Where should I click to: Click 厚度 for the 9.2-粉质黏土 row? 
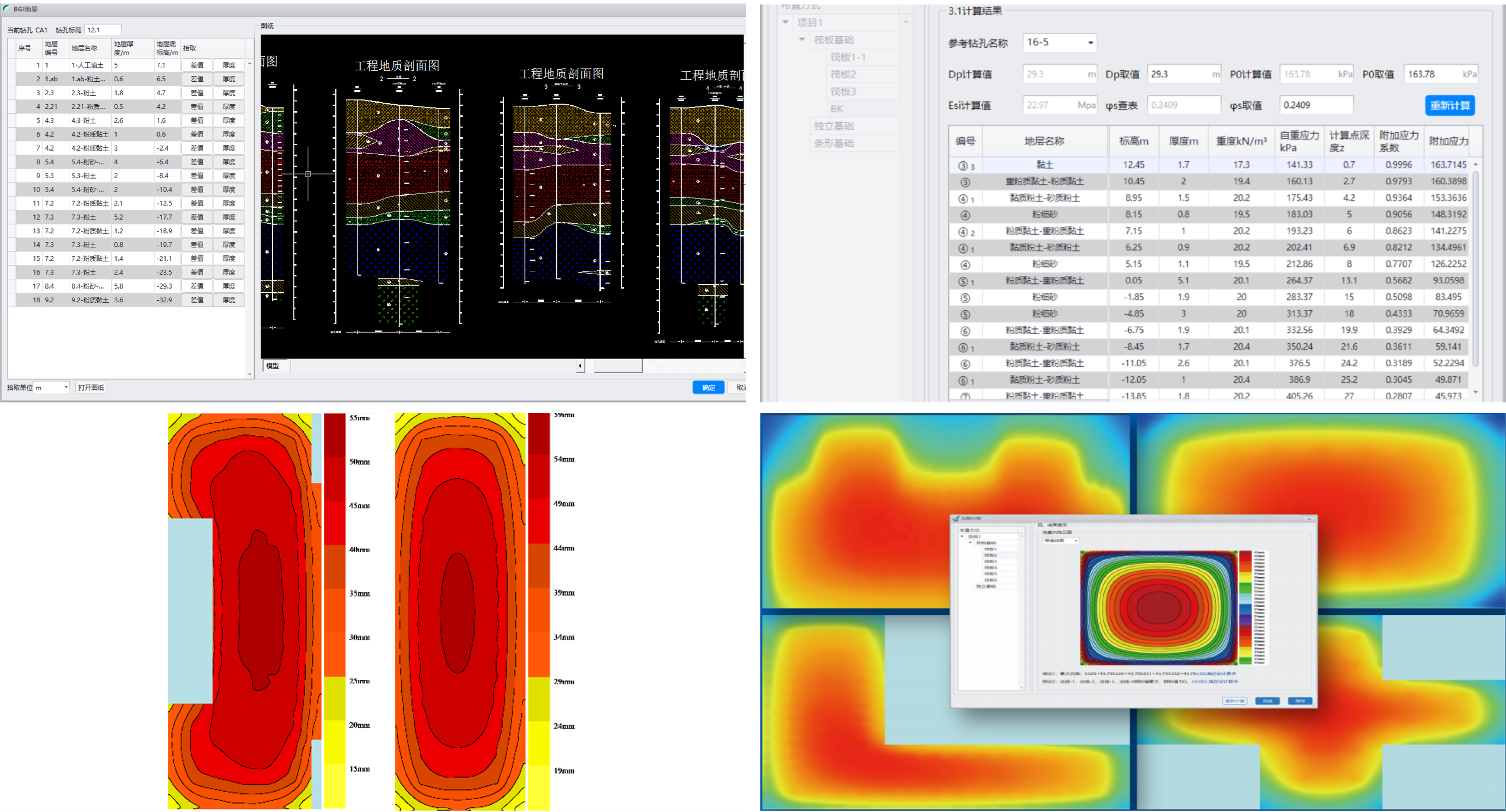pyautogui.click(x=229, y=300)
